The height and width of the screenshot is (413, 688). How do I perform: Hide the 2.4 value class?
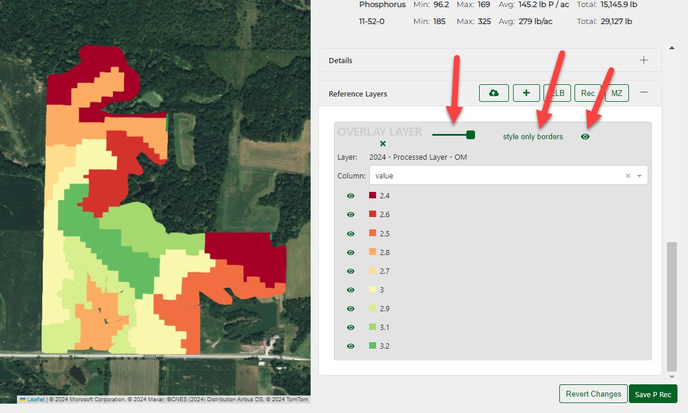click(x=351, y=196)
